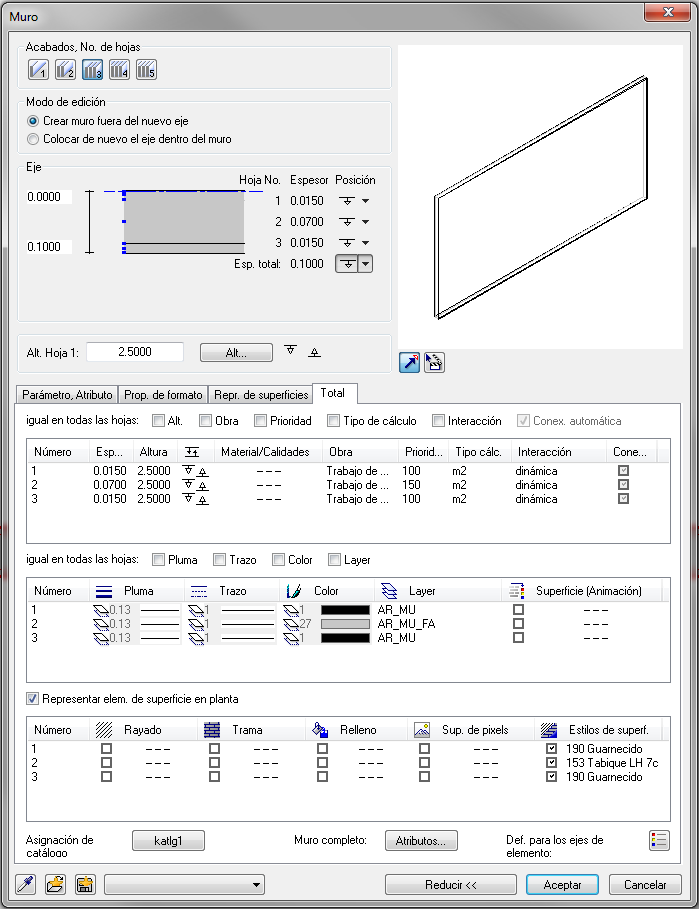Toggle Pluma checkbox
699x909 pixels.
(158, 560)
